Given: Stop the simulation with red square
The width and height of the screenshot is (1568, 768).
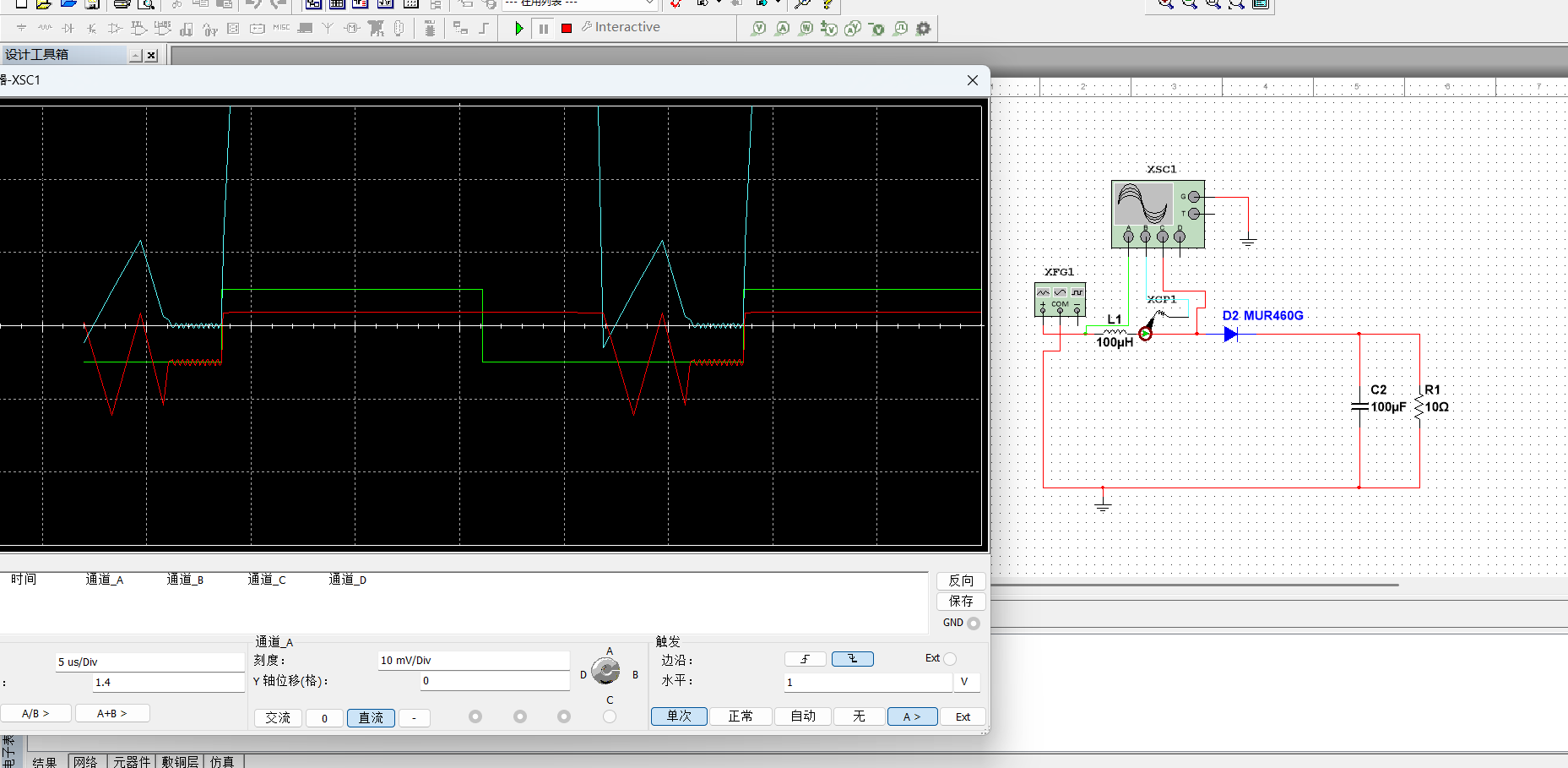Looking at the screenshot, I should pyautogui.click(x=567, y=28).
